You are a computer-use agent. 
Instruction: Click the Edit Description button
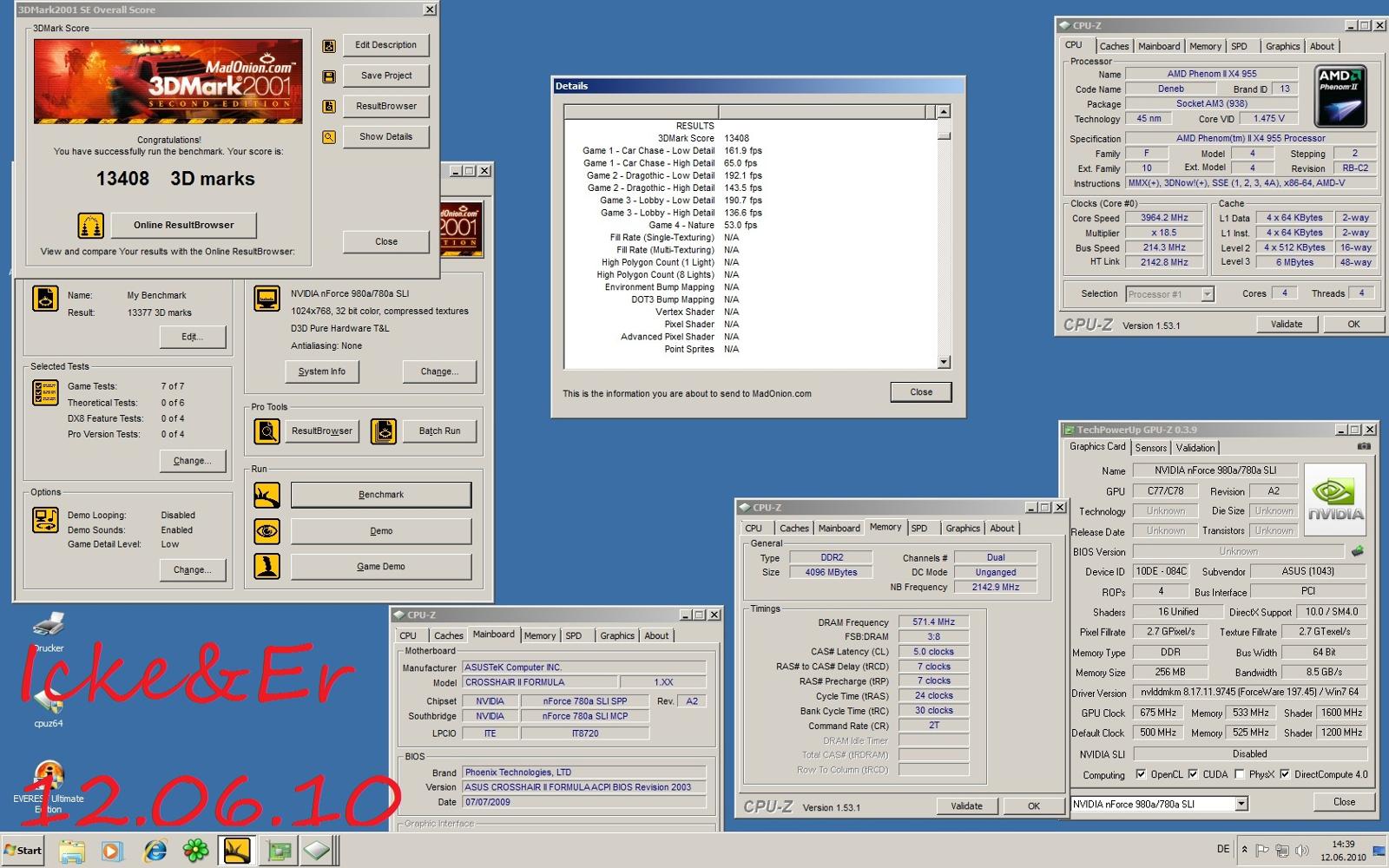click(386, 45)
